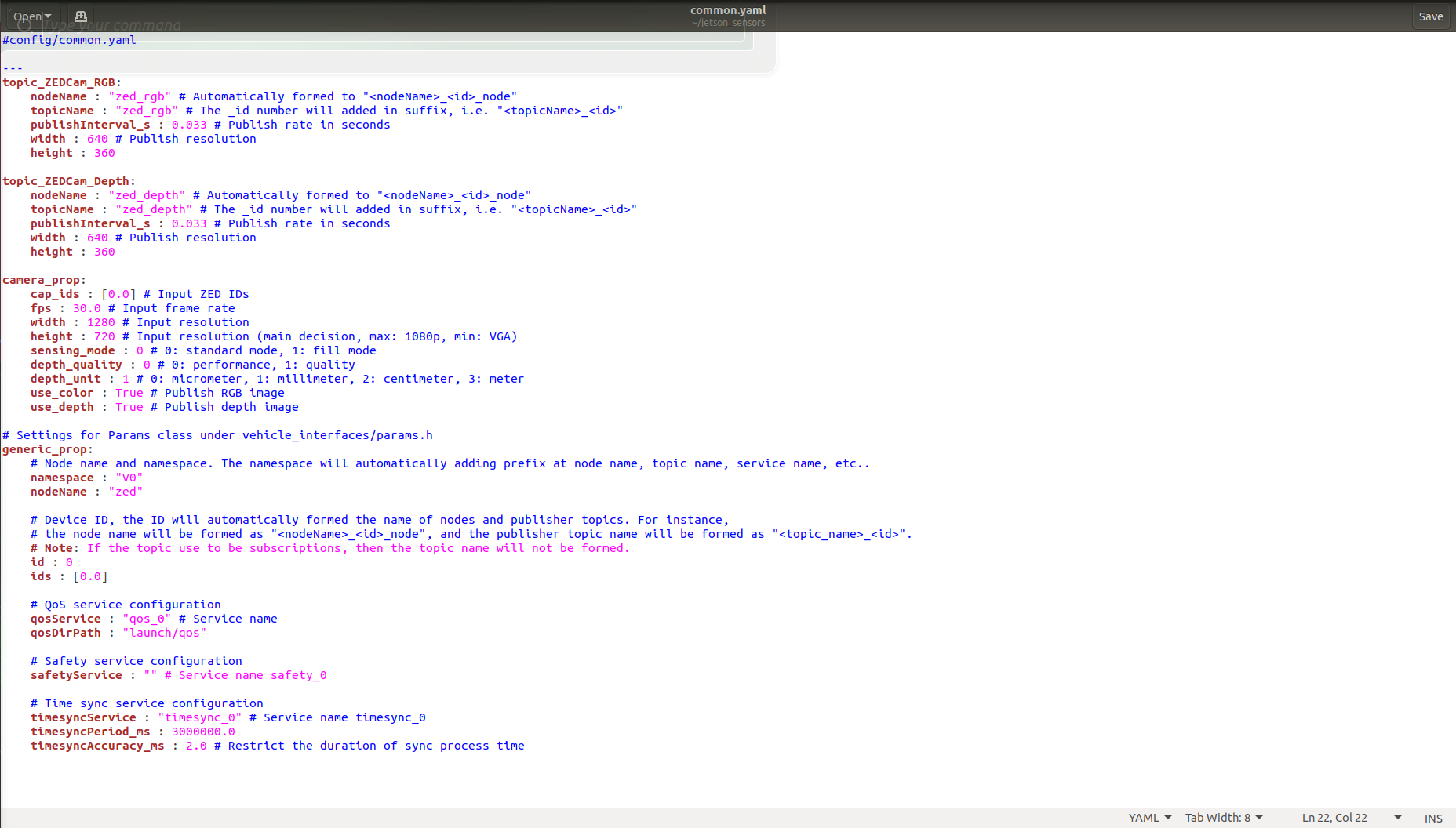
Task: Click the # Note: subscriptions comment line
Action: point(330,548)
